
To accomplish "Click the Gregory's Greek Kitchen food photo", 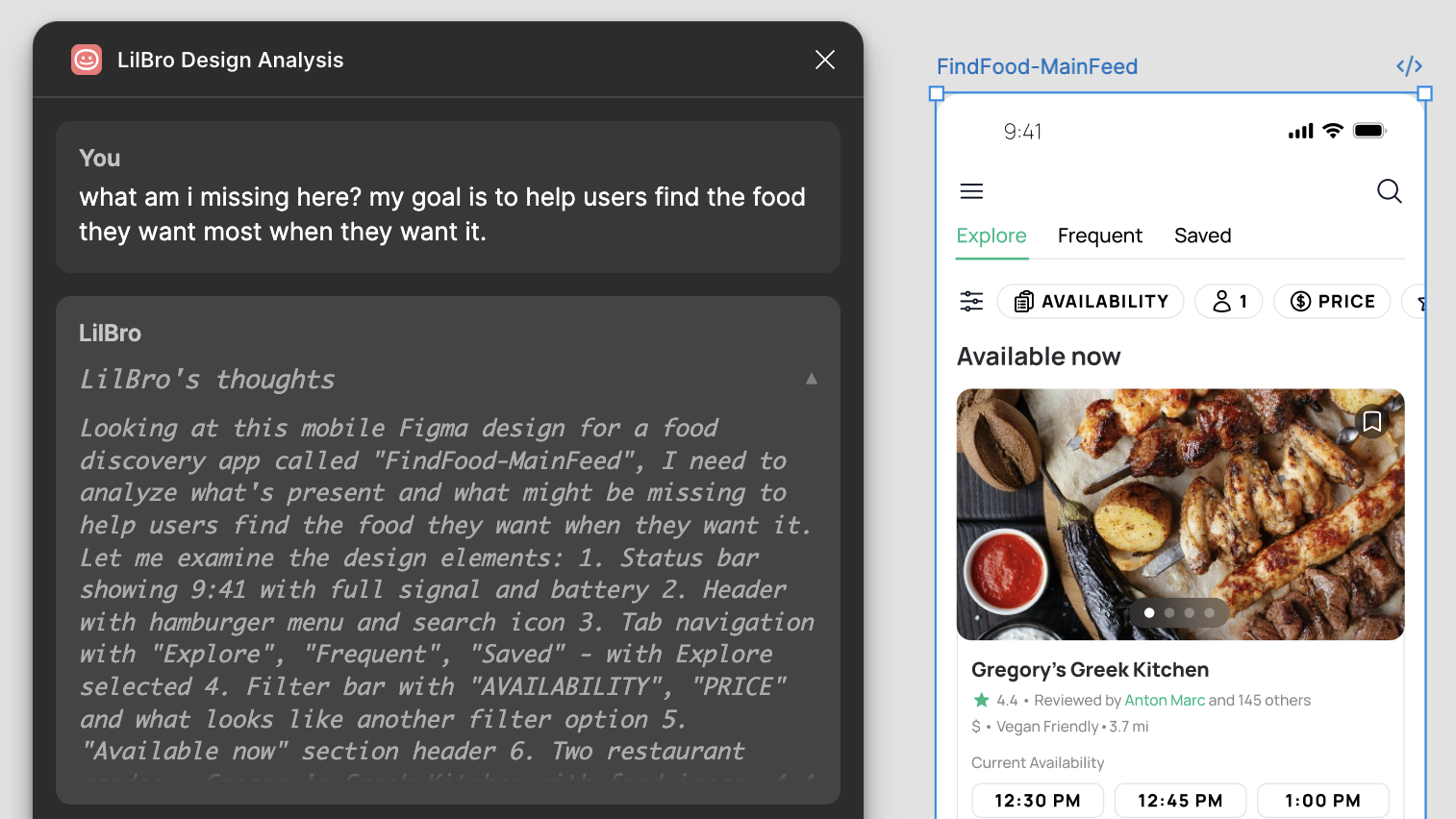I will [1180, 514].
